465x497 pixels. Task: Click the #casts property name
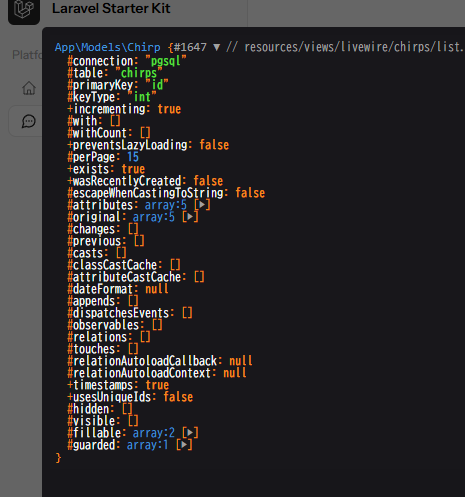(85, 253)
